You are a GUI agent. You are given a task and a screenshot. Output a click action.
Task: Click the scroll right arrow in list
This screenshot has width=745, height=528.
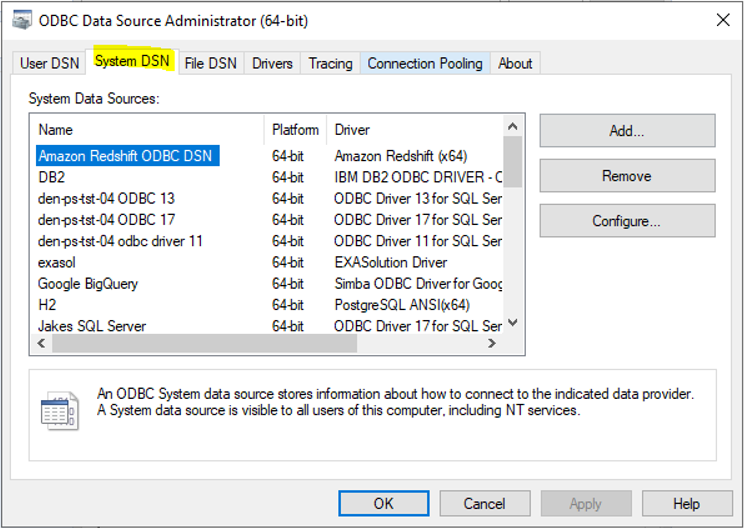[x=492, y=343]
